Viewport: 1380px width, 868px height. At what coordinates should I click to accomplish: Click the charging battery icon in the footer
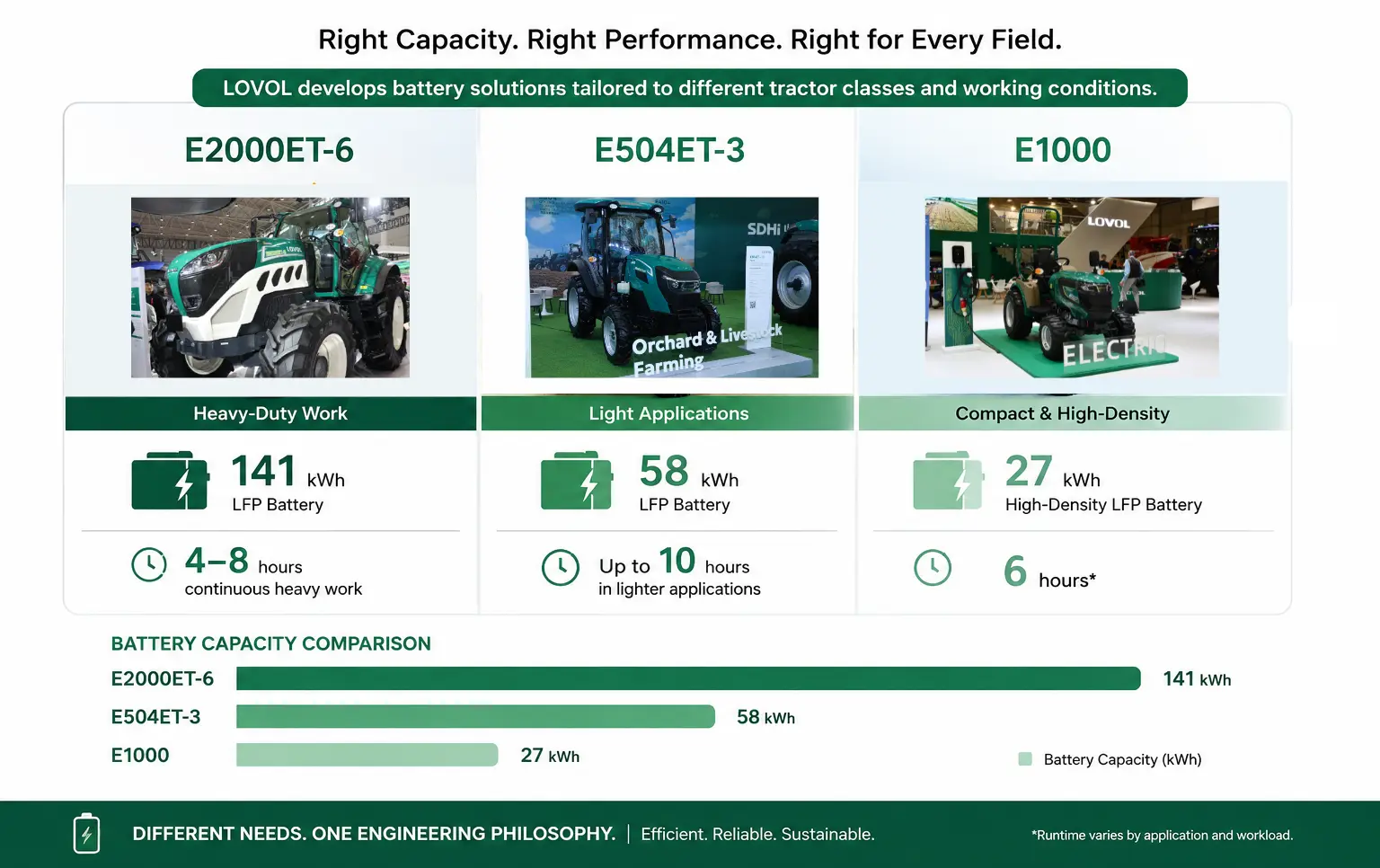pyautogui.click(x=86, y=833)
